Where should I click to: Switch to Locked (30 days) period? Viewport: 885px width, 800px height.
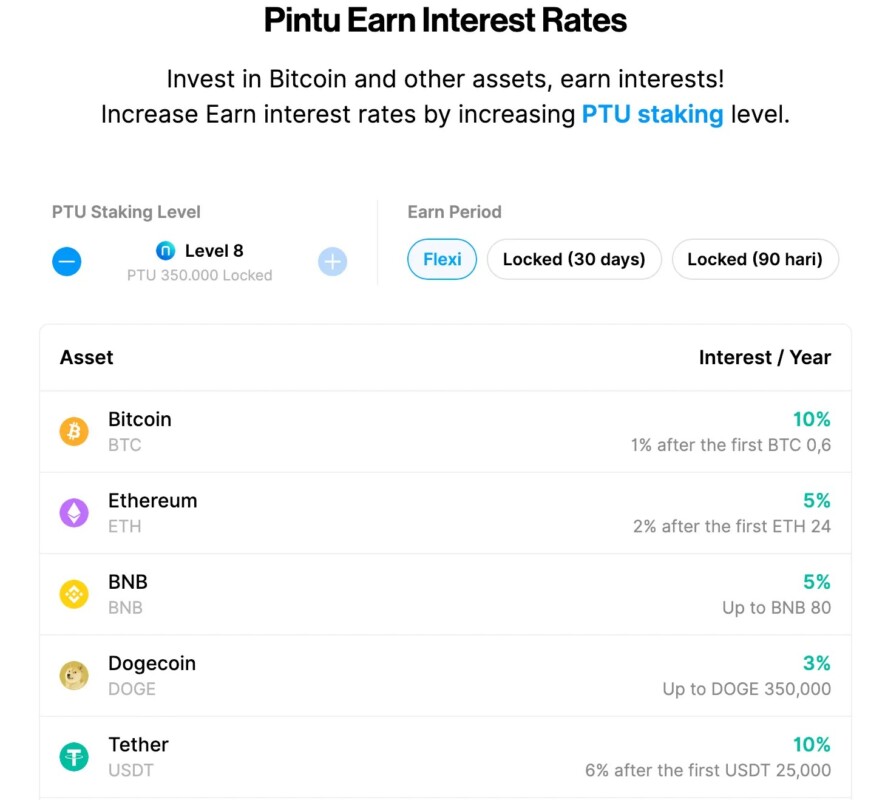tap(574, 260)
